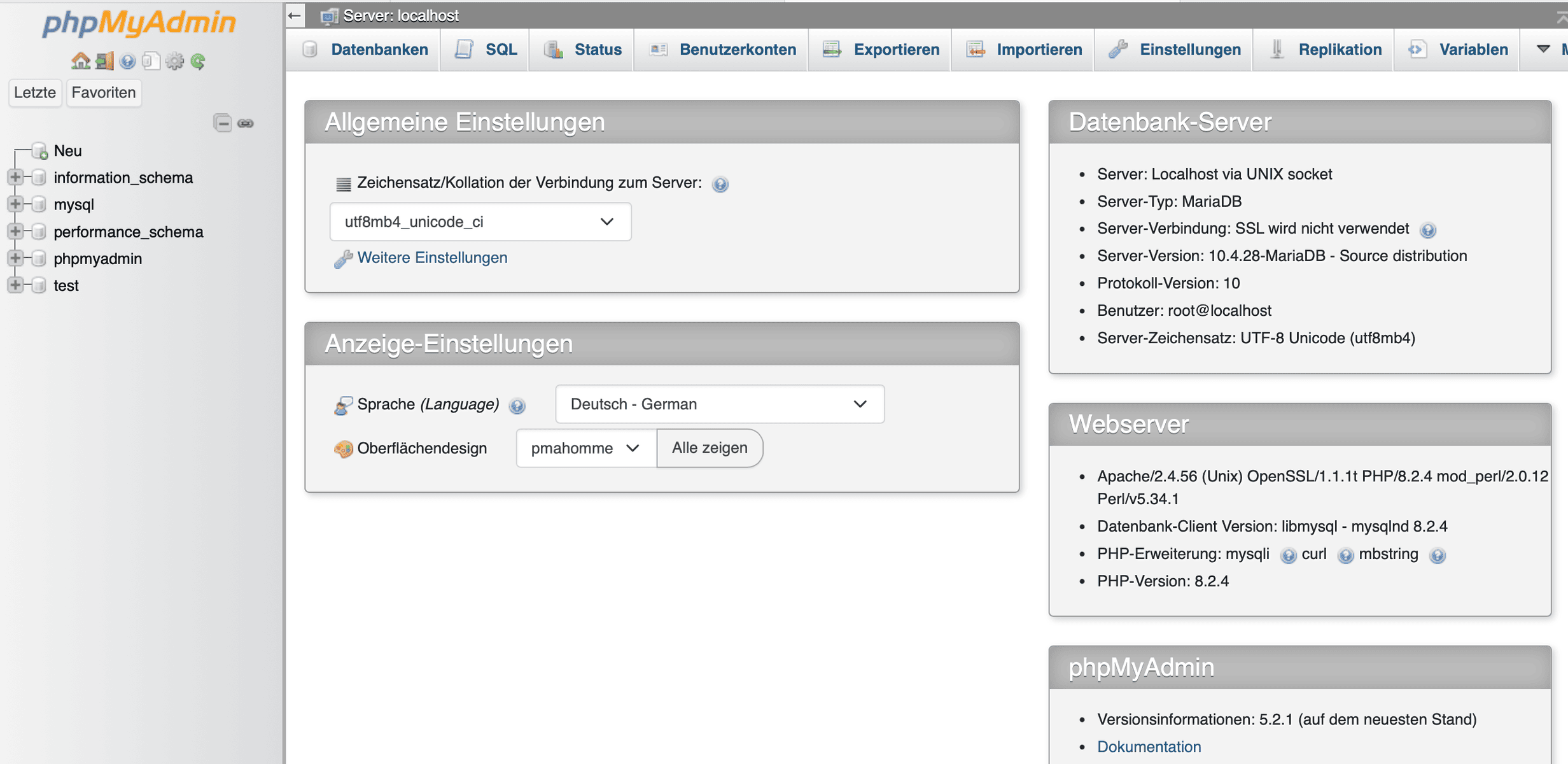Click the Alle zeigen themes button
Image resolution: width=1568 pixels, height=764 pixels.
pos(710,448)
